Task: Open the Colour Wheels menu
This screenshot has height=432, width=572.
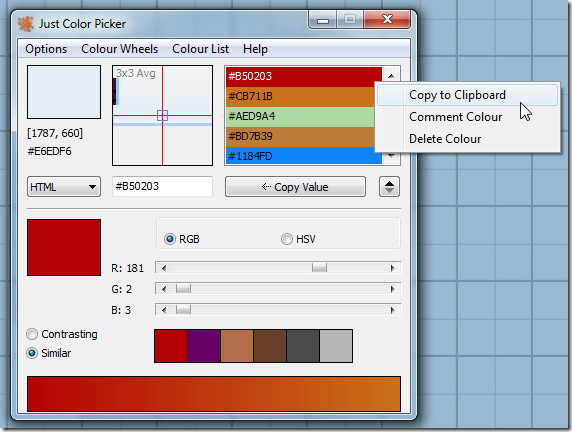Action: pyautogui.click(x=119, y=49)
